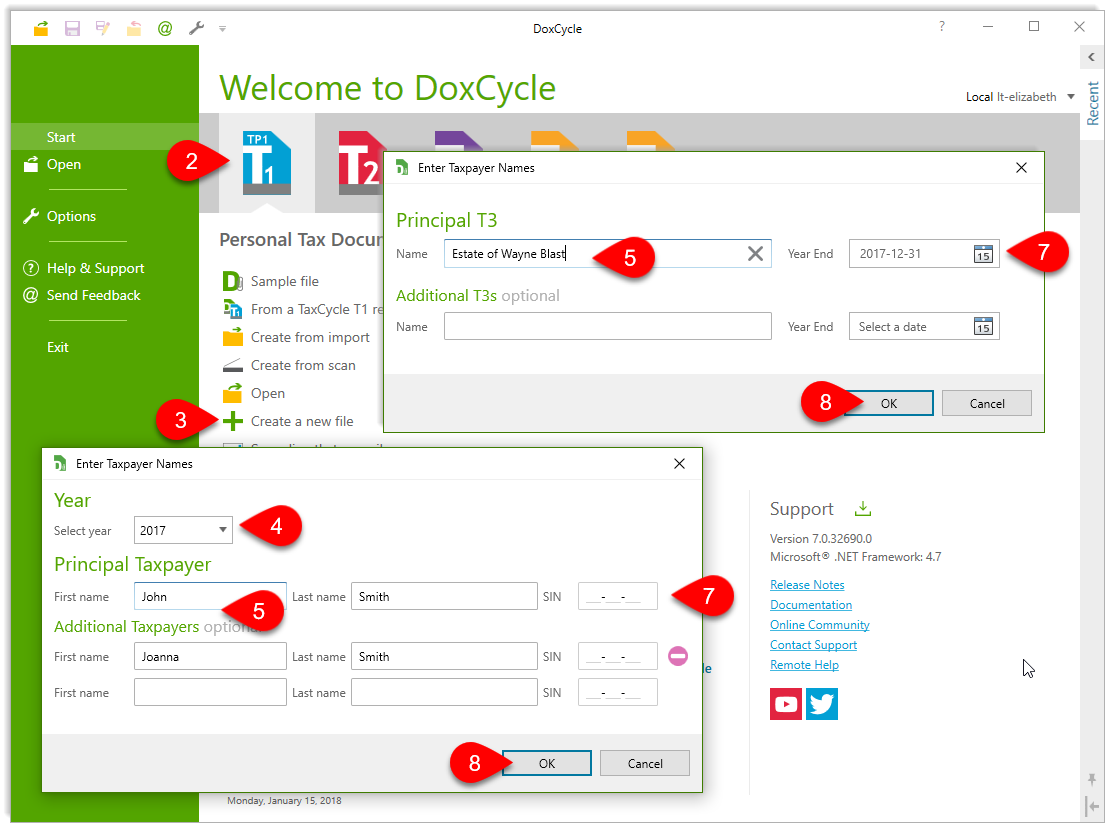Choose Send Feedback in sidebar
The height and width of the screenshot is (823, 1105).
[93, 295]
